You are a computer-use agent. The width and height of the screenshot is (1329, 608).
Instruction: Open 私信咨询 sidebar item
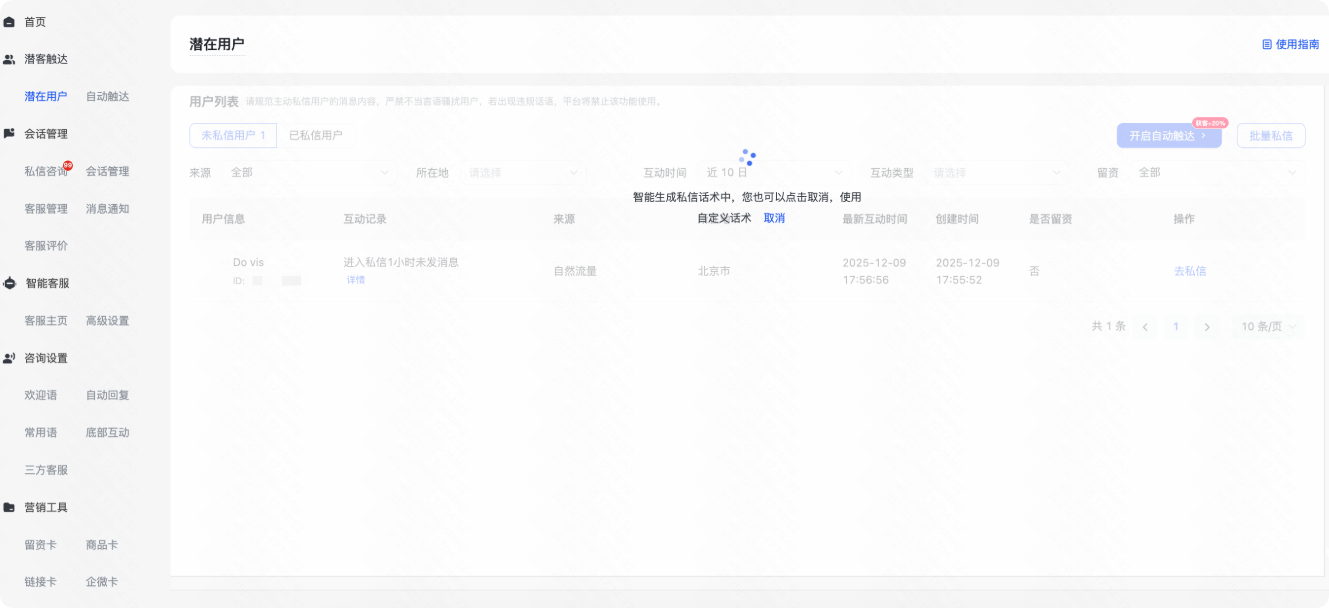[46, 171]
